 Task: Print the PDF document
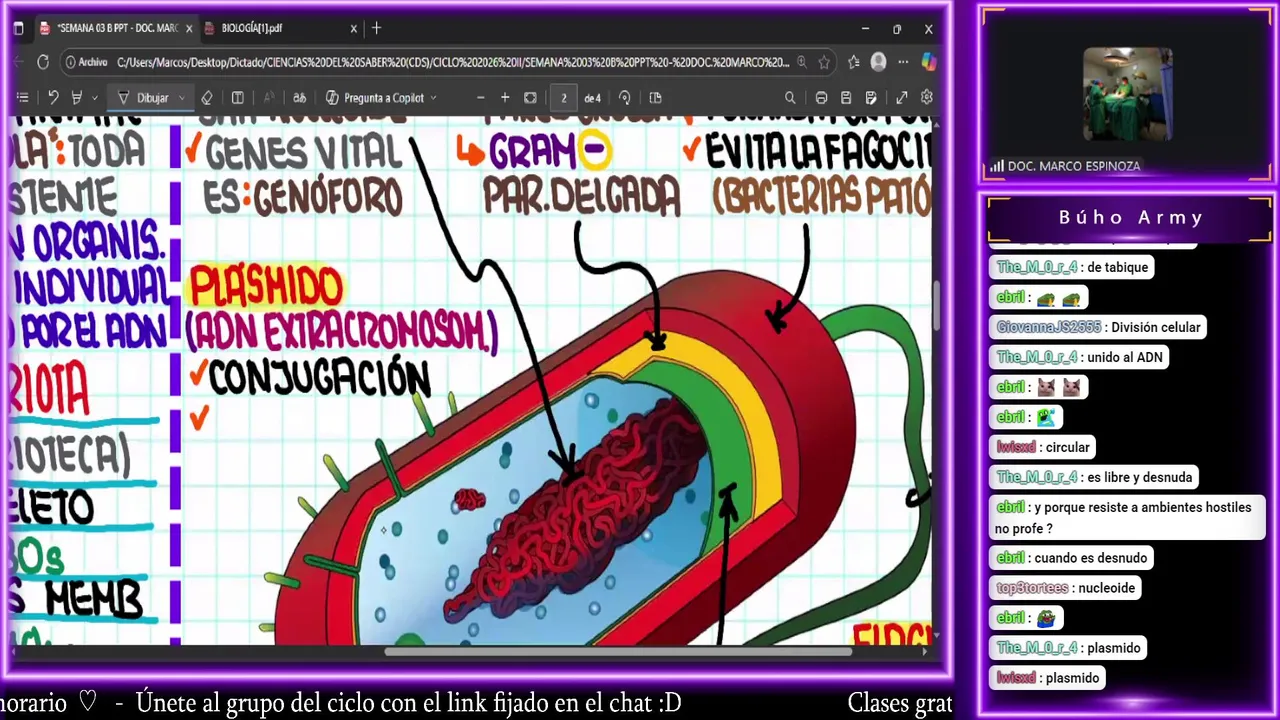click(821, 97)
